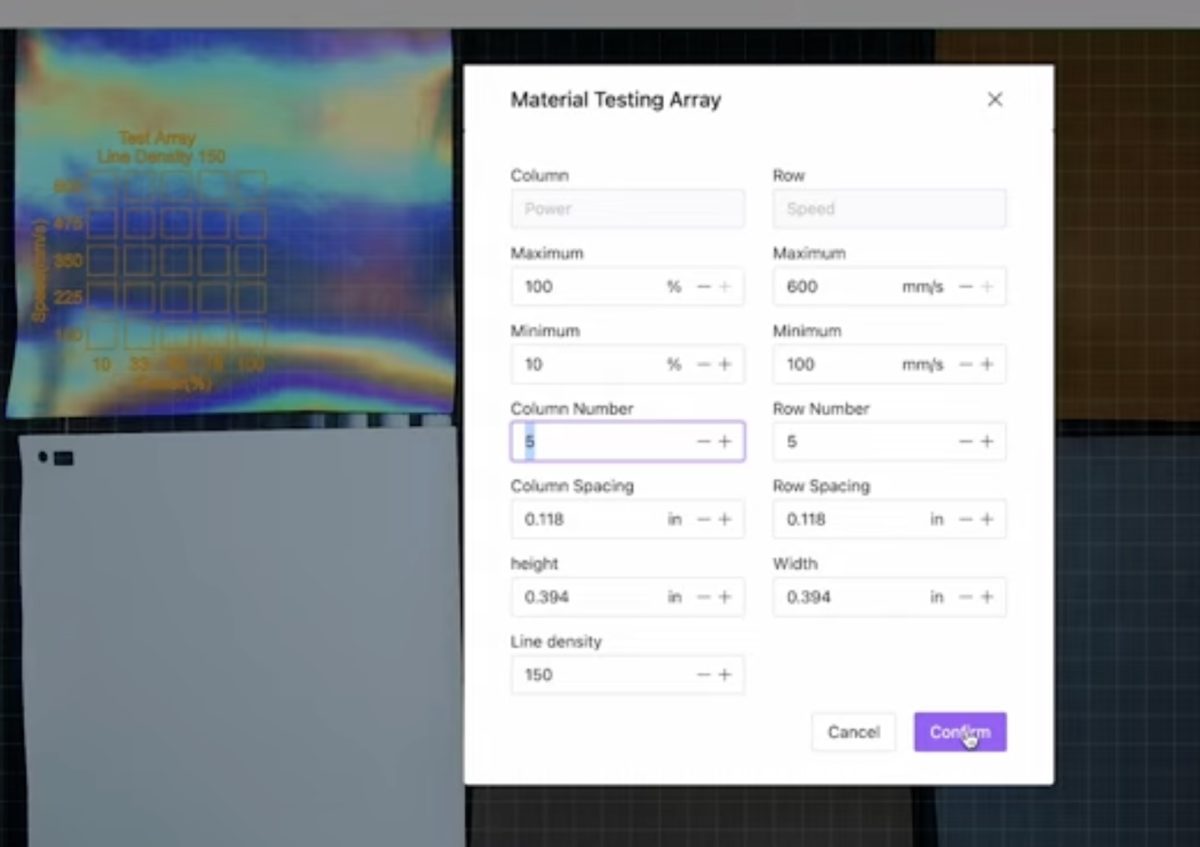
Task: Click the Line density label
Action: point(556,641)
